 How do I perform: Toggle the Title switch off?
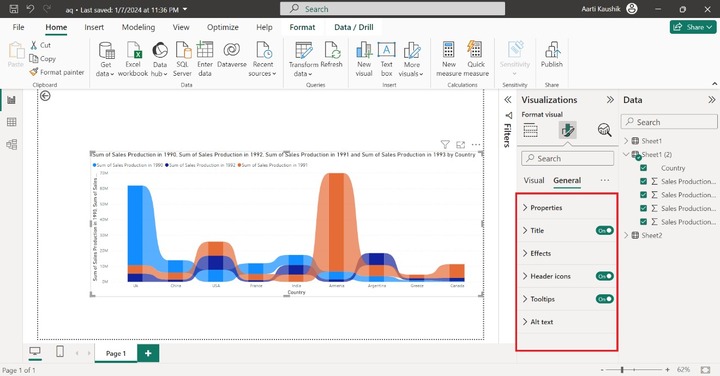click(x=605, y=230)
